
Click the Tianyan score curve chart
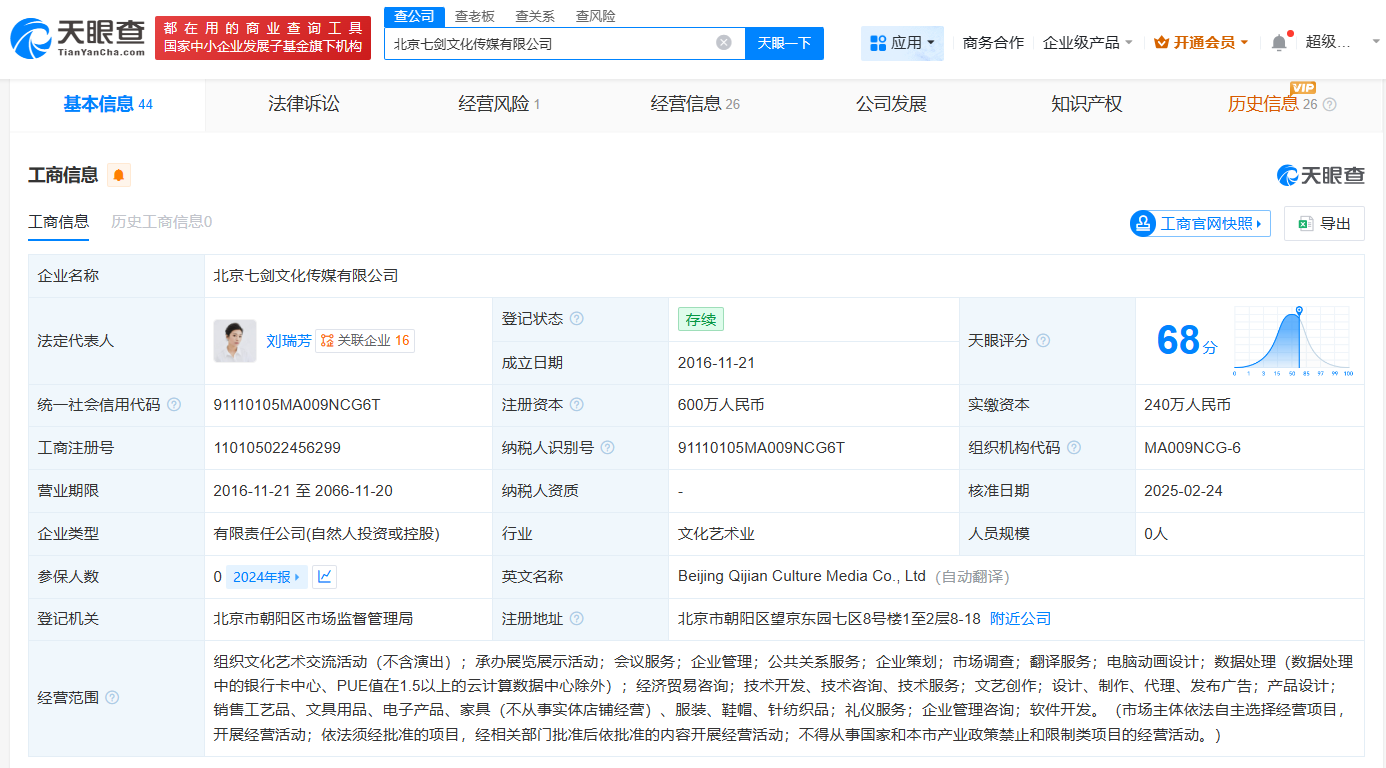(1292, 340)
